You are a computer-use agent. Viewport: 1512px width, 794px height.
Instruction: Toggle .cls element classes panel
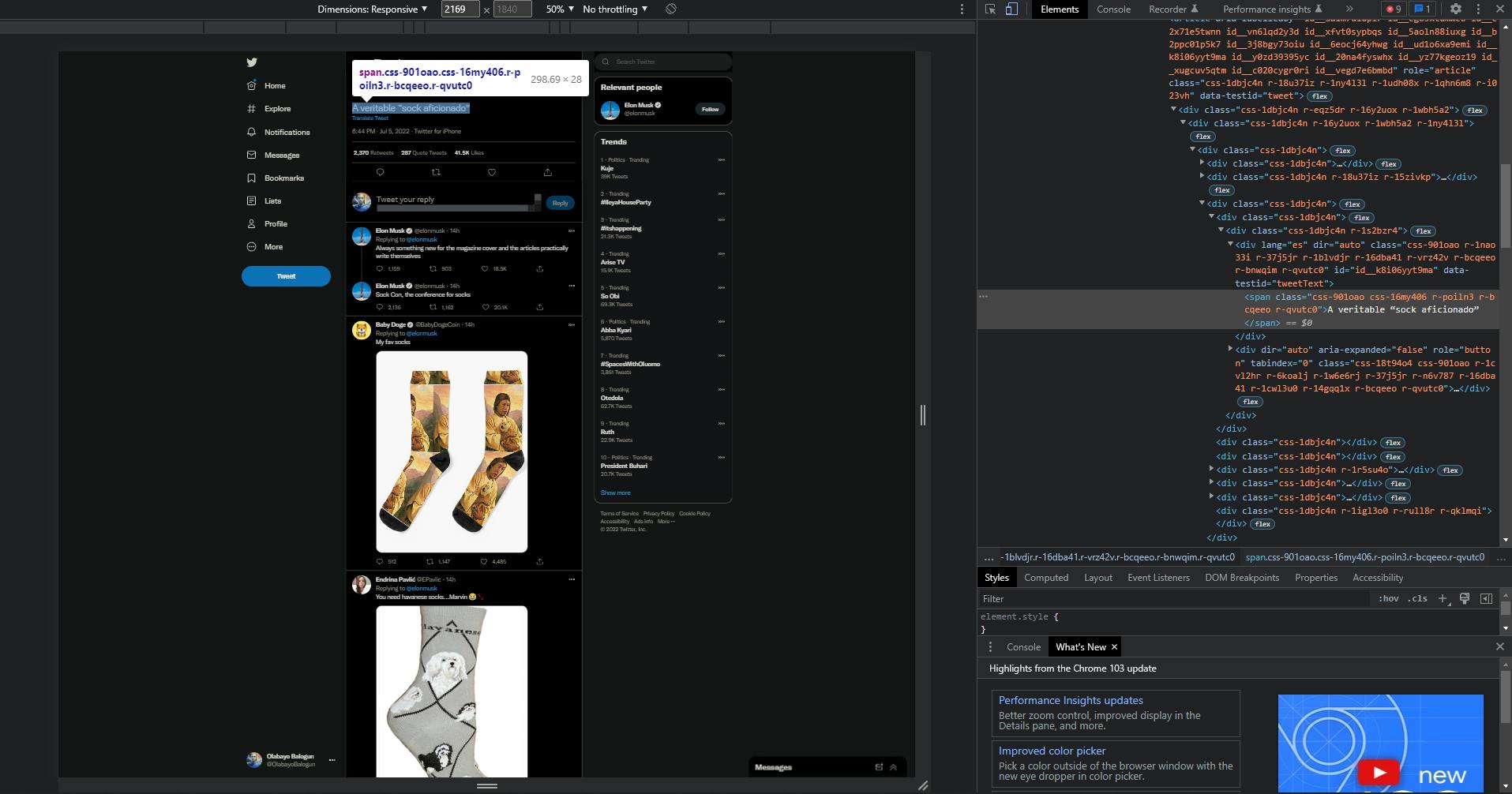[x=1418, y=599]
